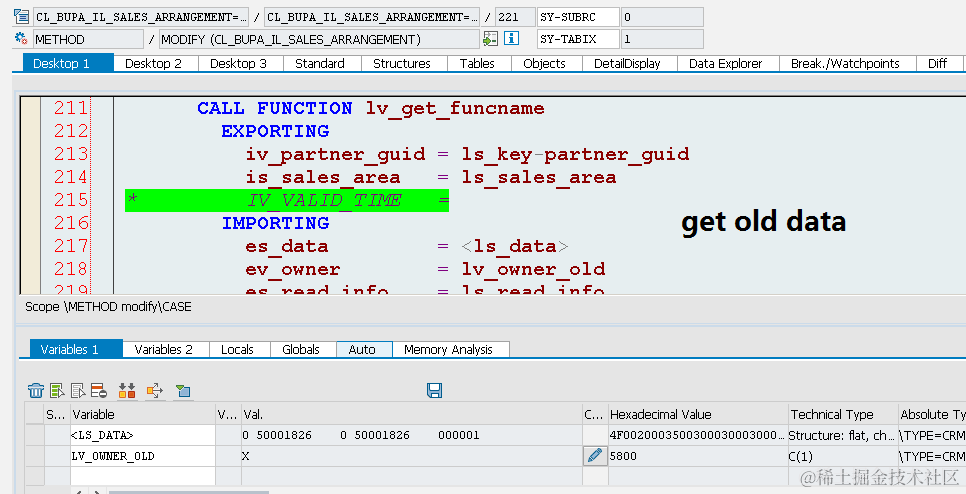Click lv_owner_old in the code editor

click(x=534, y=269)
